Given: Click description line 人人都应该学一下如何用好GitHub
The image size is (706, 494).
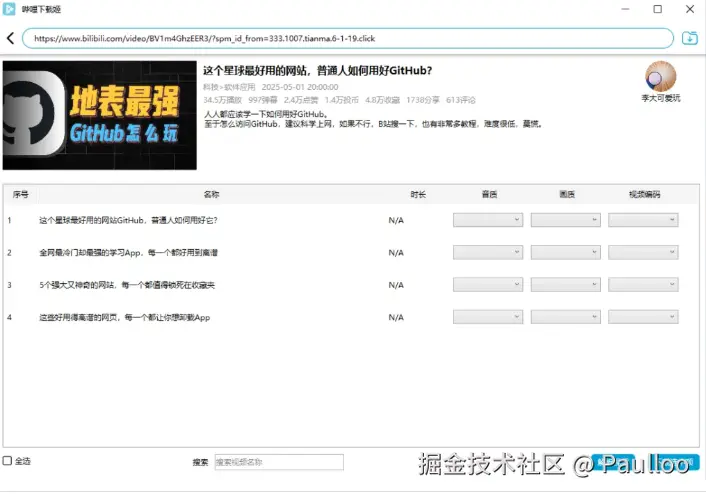Looking at the screenshot, I should (266, 114).
